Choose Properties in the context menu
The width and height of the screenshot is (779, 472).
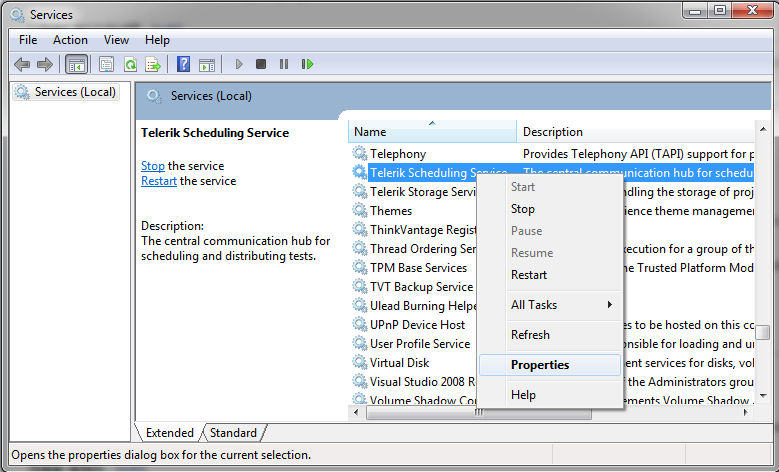(x=550, y=365)
